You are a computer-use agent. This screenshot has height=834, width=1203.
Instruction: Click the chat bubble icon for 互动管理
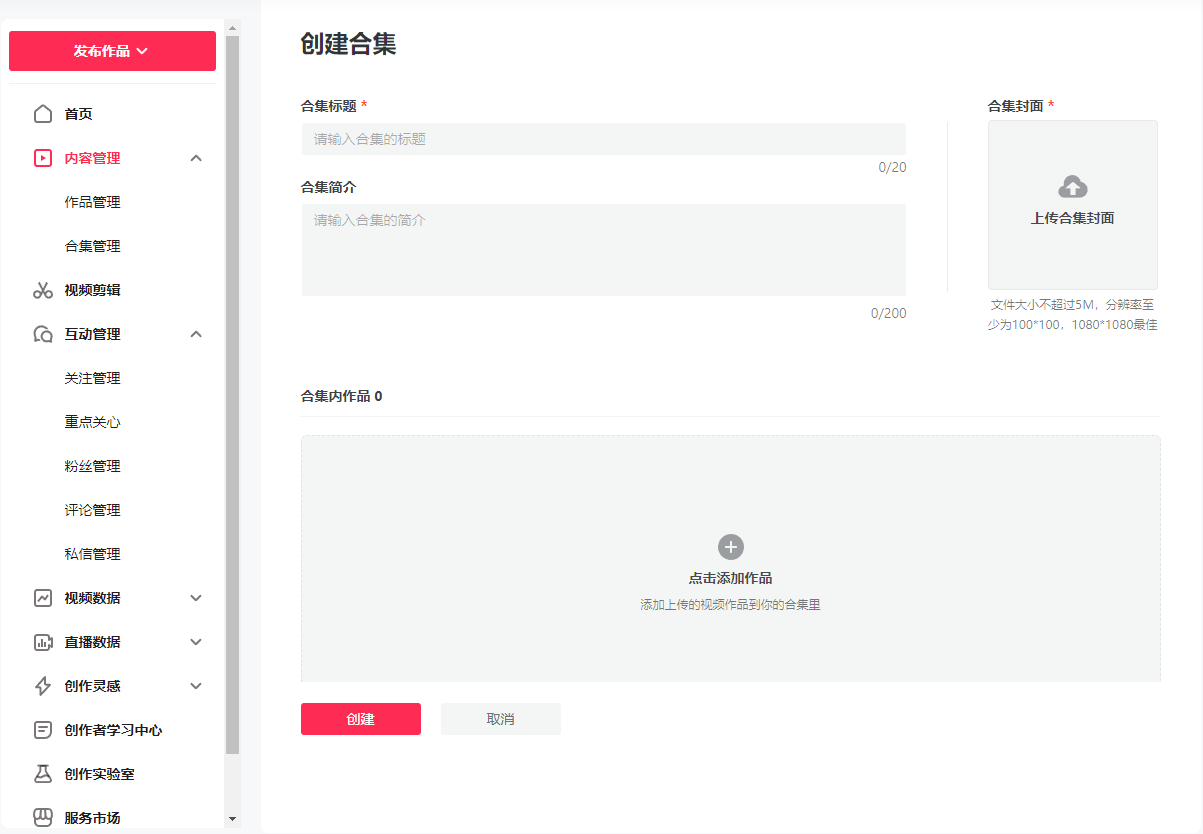(43, 334)
